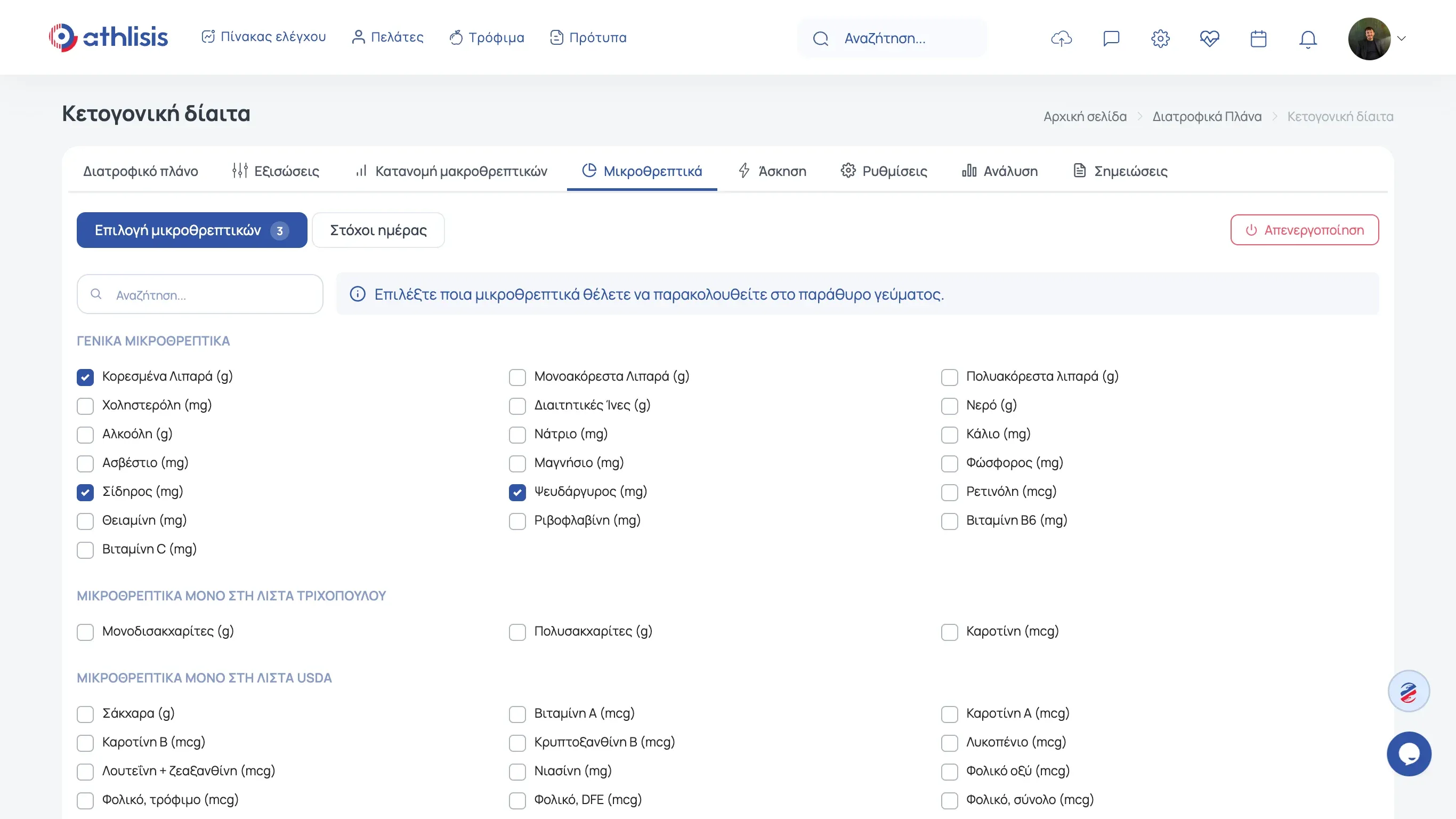Open the calendar icon

coord(1258,38)
